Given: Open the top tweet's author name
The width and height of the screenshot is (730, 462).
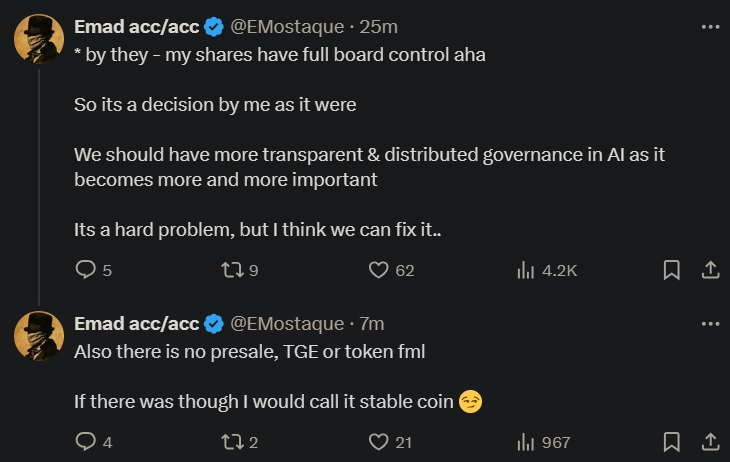Looking at the screenshot, I should click(136, 26).
